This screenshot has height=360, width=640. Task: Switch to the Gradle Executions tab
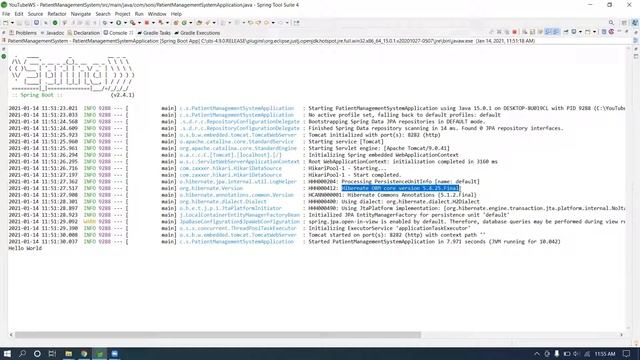(x=197, y=33)
